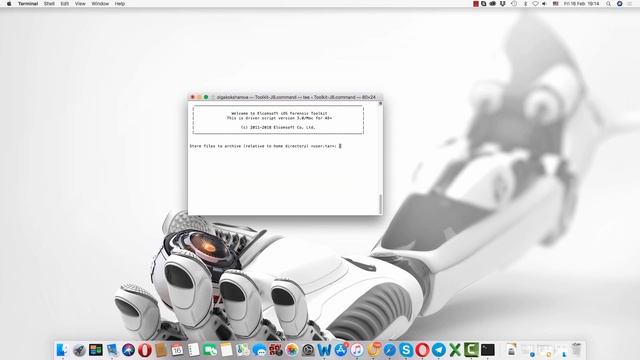Screen dimensions: 640x360
Task: Open the Edit menu
Action: click(x=64, y=4)
